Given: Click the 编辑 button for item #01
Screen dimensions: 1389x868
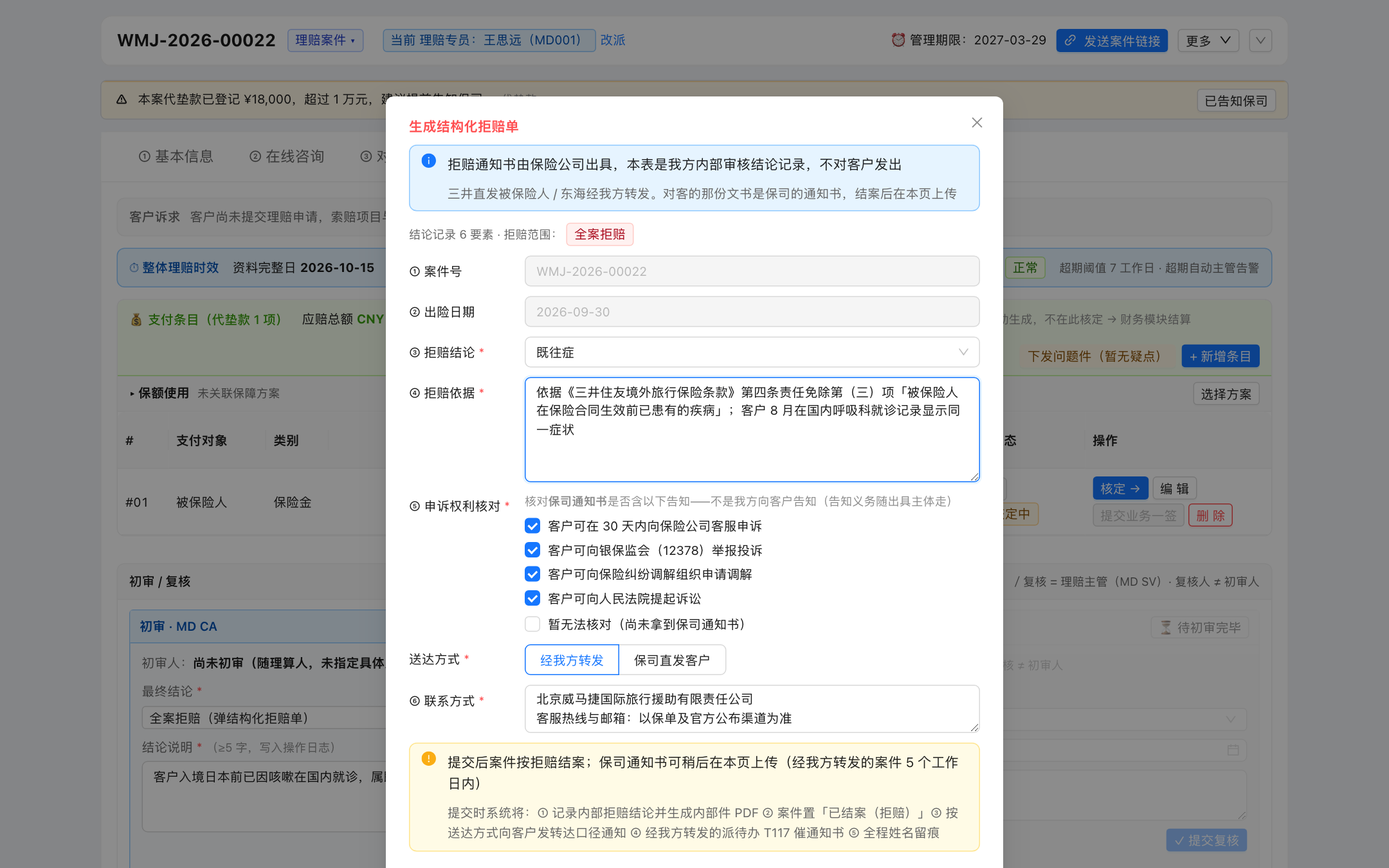Looking at the screenshot, I should pos(1174,489).
